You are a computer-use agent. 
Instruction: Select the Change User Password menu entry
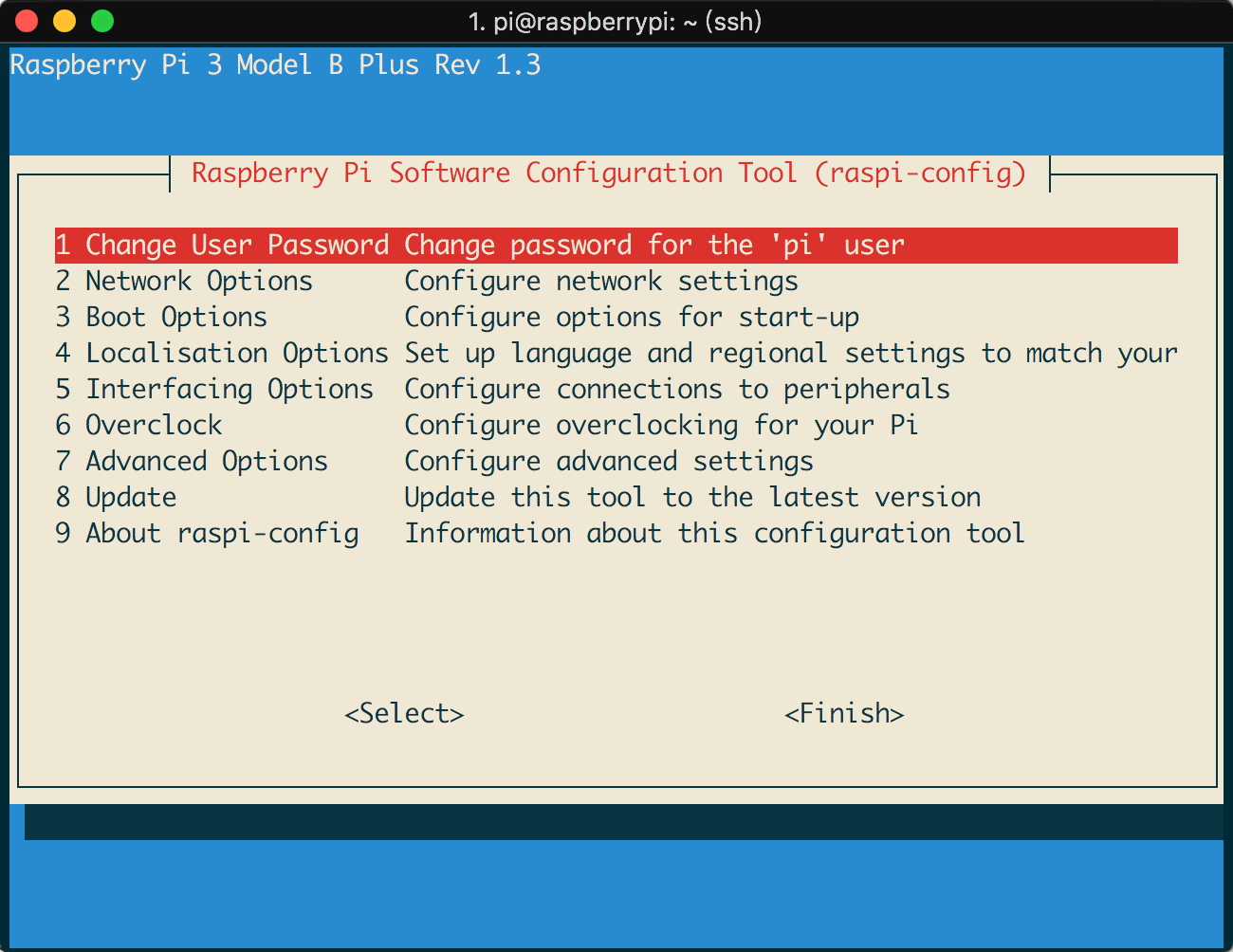(221, 245)
